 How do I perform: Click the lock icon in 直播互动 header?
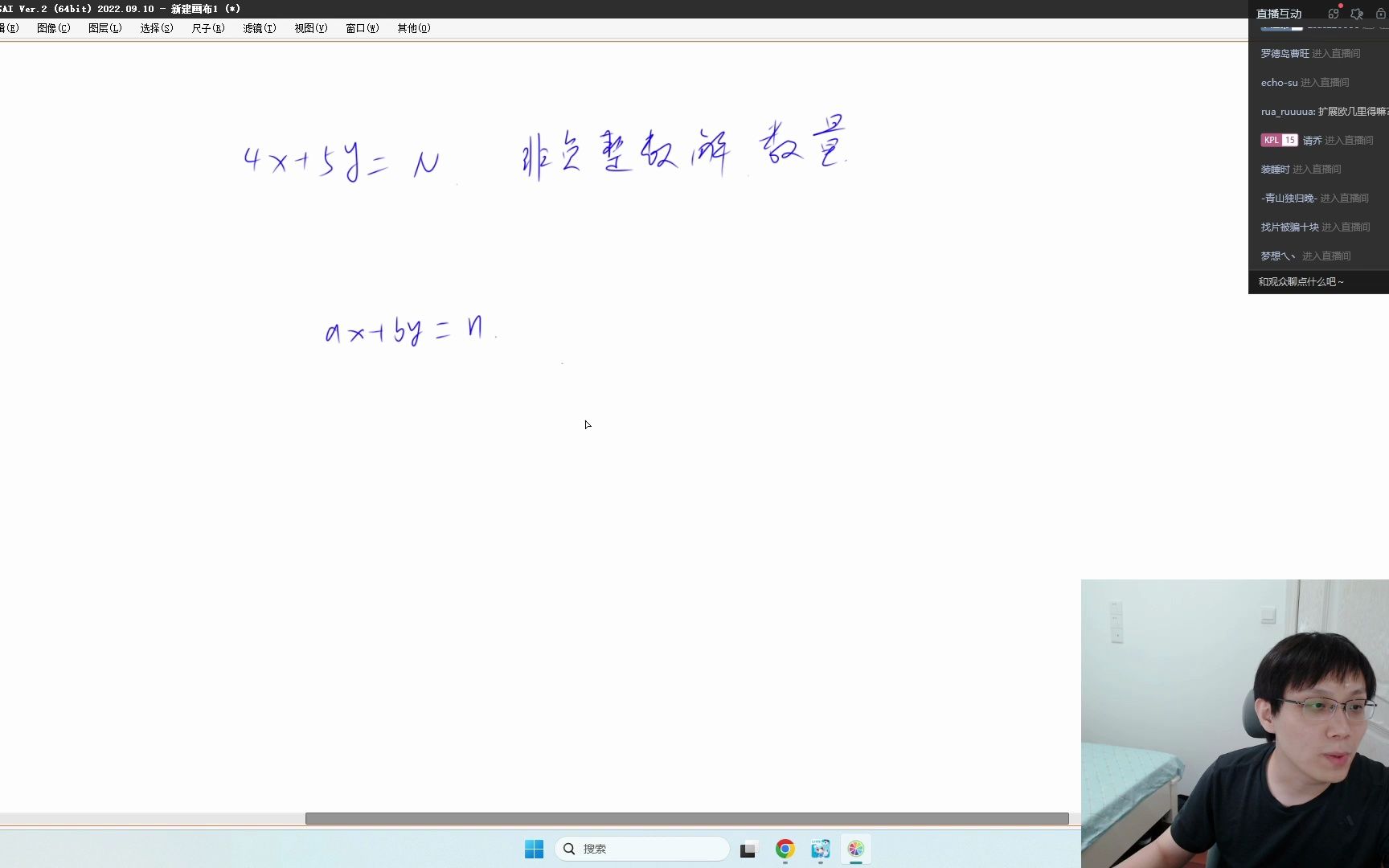pos(1381,14)
